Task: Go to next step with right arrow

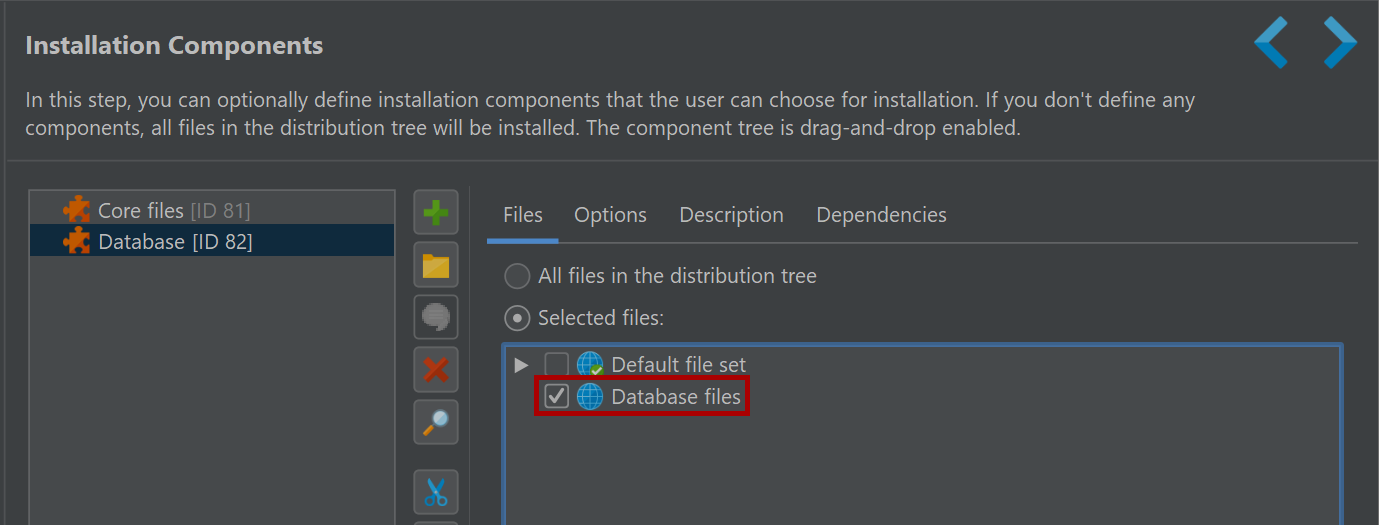Action: click(x=1340, y=42)
